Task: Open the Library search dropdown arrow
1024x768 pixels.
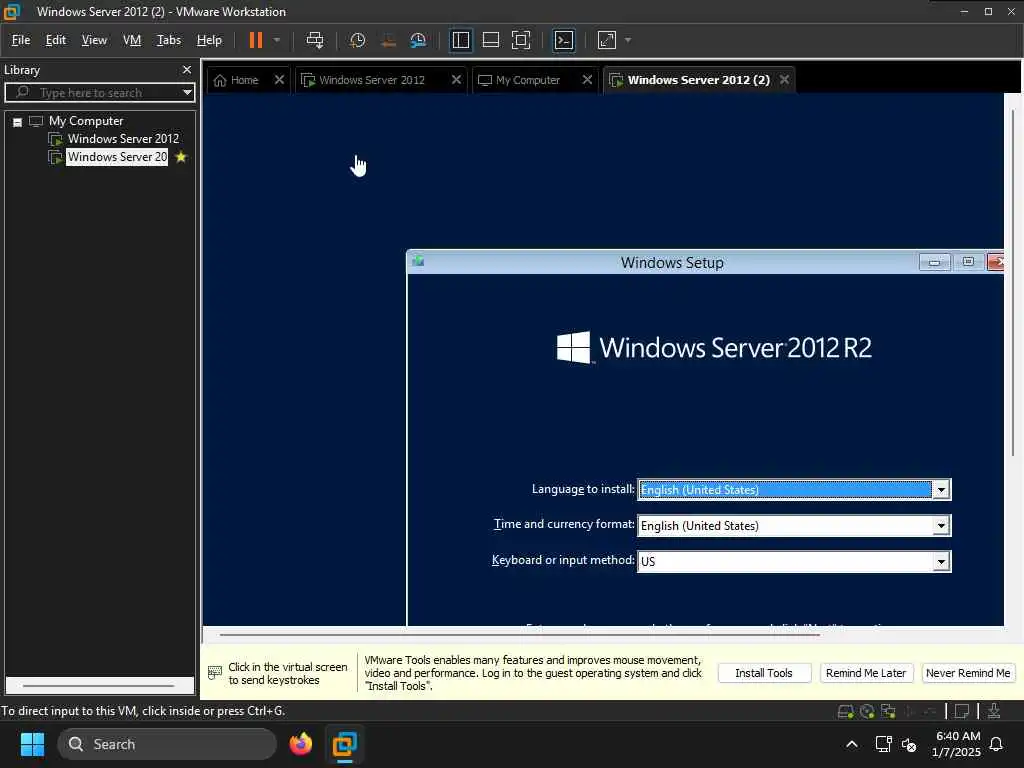Action: [187, 92]
